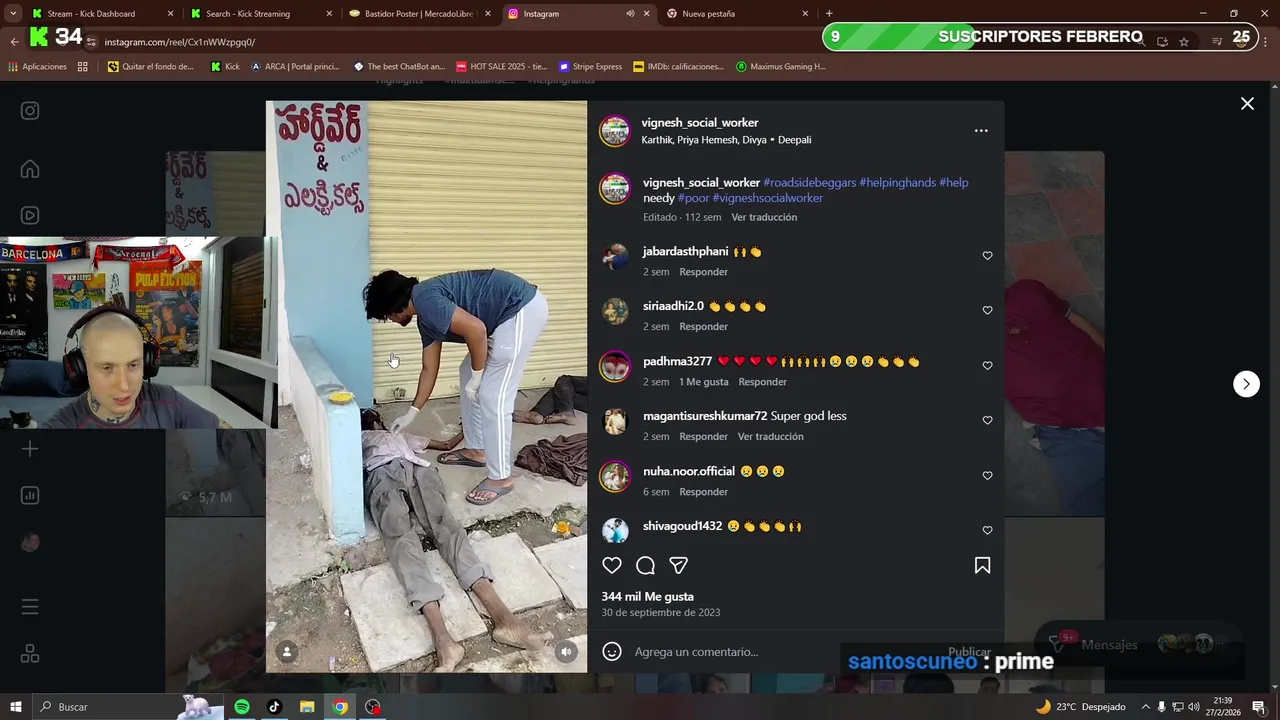Open Instagram home from the left sidebar
1280x720 pixels.
click(30, 169)
